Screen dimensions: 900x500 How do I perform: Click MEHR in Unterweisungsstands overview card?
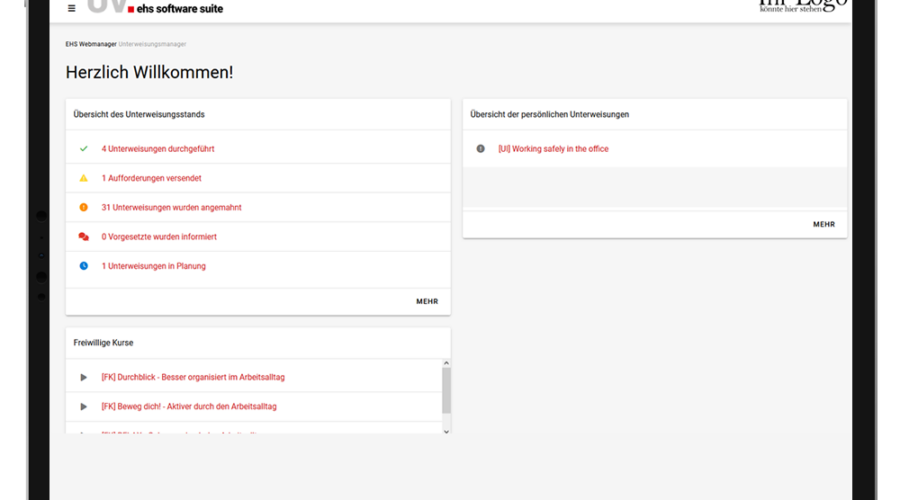[427, 301]
